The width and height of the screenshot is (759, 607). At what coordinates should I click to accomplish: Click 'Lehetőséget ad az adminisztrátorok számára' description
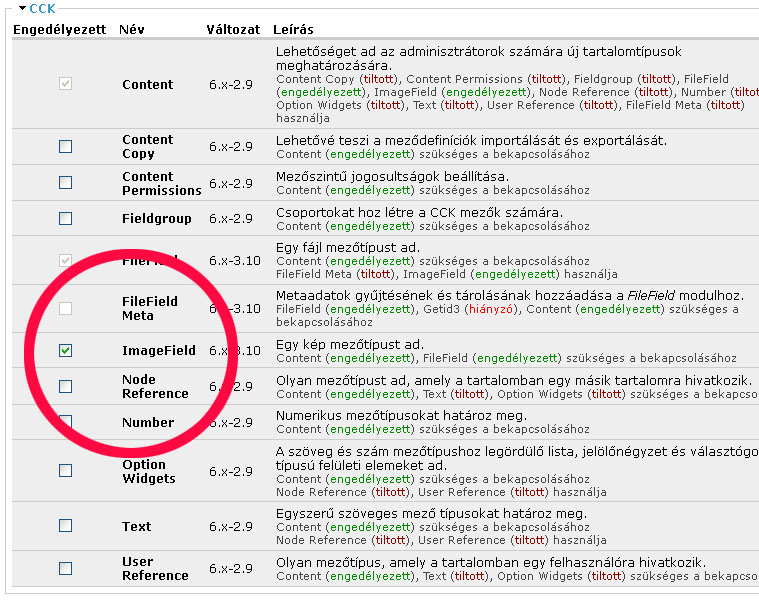click(x=479, y=59)
